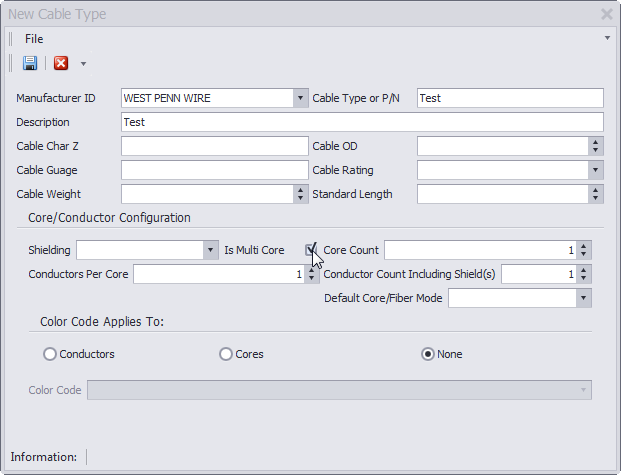Click the Cable Char Z text field
Screen dimensions: 621x475
click(215, 146)
